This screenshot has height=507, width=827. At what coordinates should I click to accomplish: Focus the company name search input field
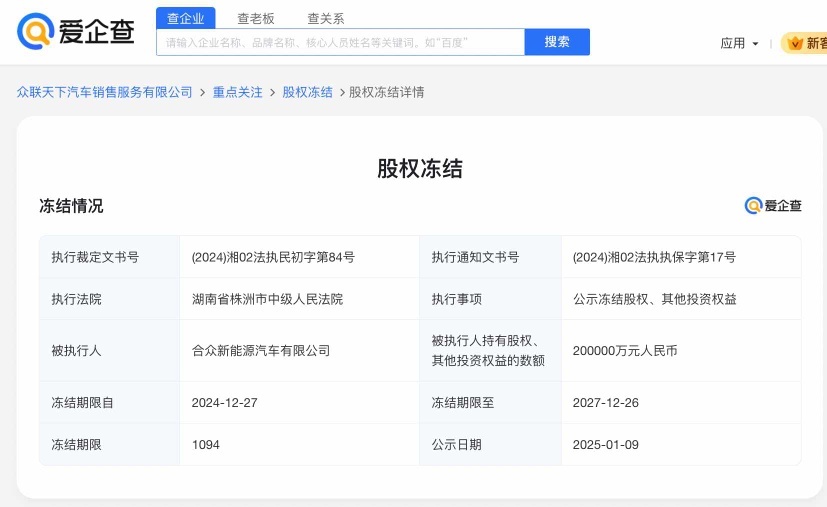[341, 42]
